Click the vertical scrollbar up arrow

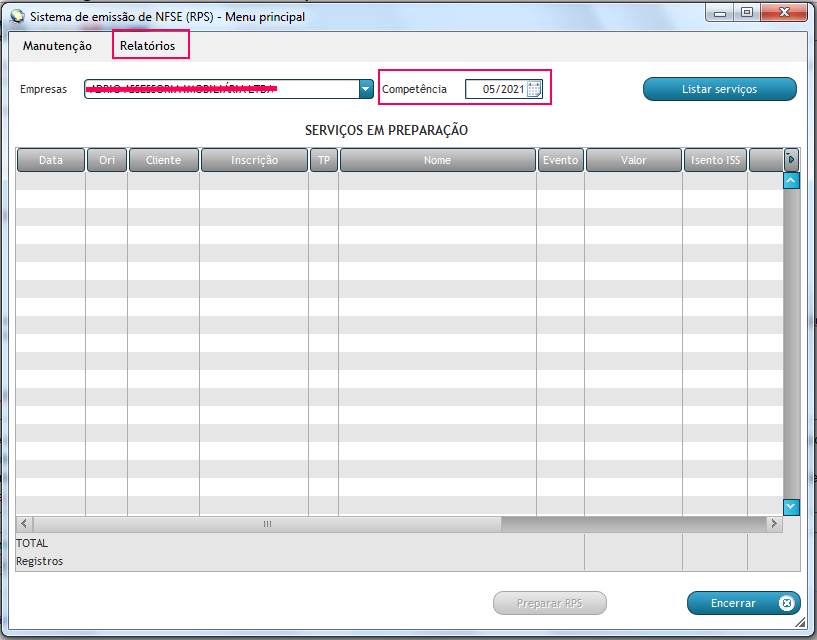click(x=791, y=181)
